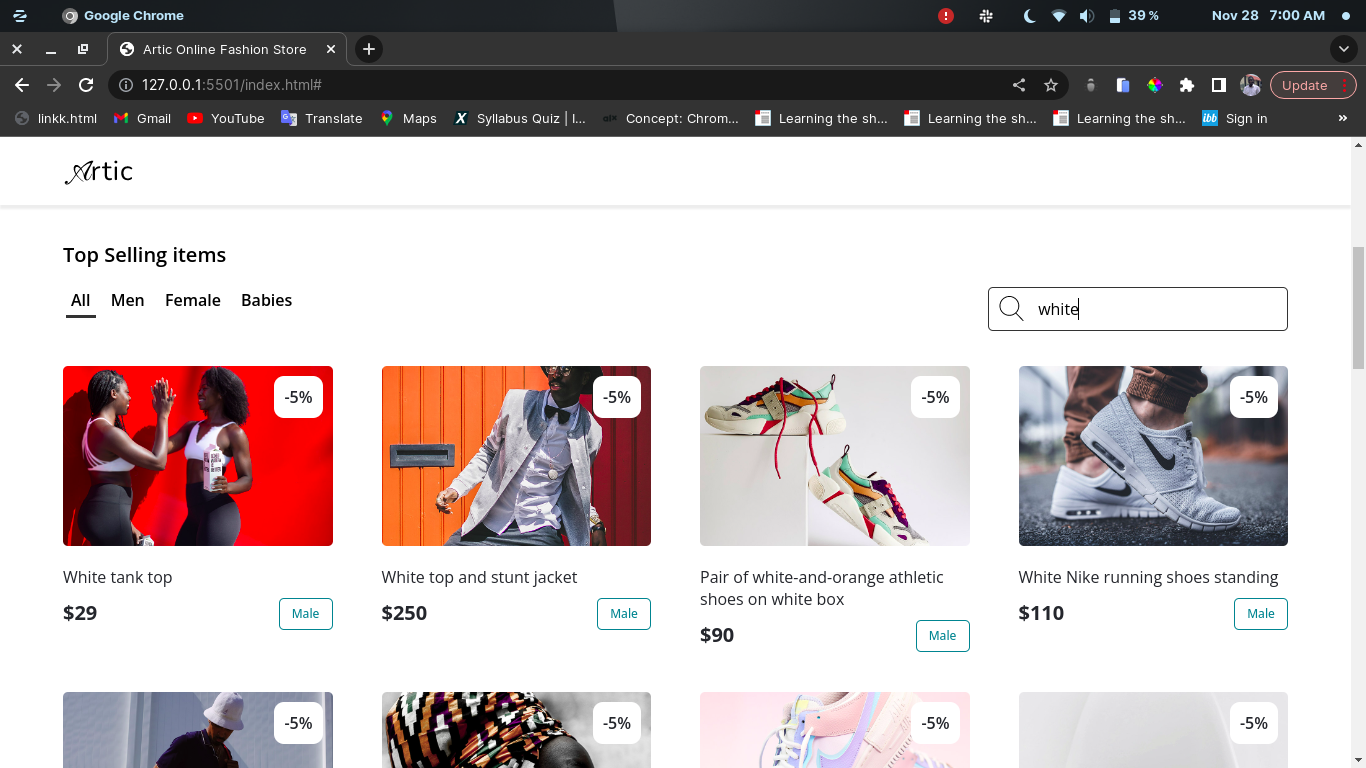Click the Male tag beside the $90 price
The width and height of the screenshot is (1366, 768).
pyautogui.click(x=942, y=635)
